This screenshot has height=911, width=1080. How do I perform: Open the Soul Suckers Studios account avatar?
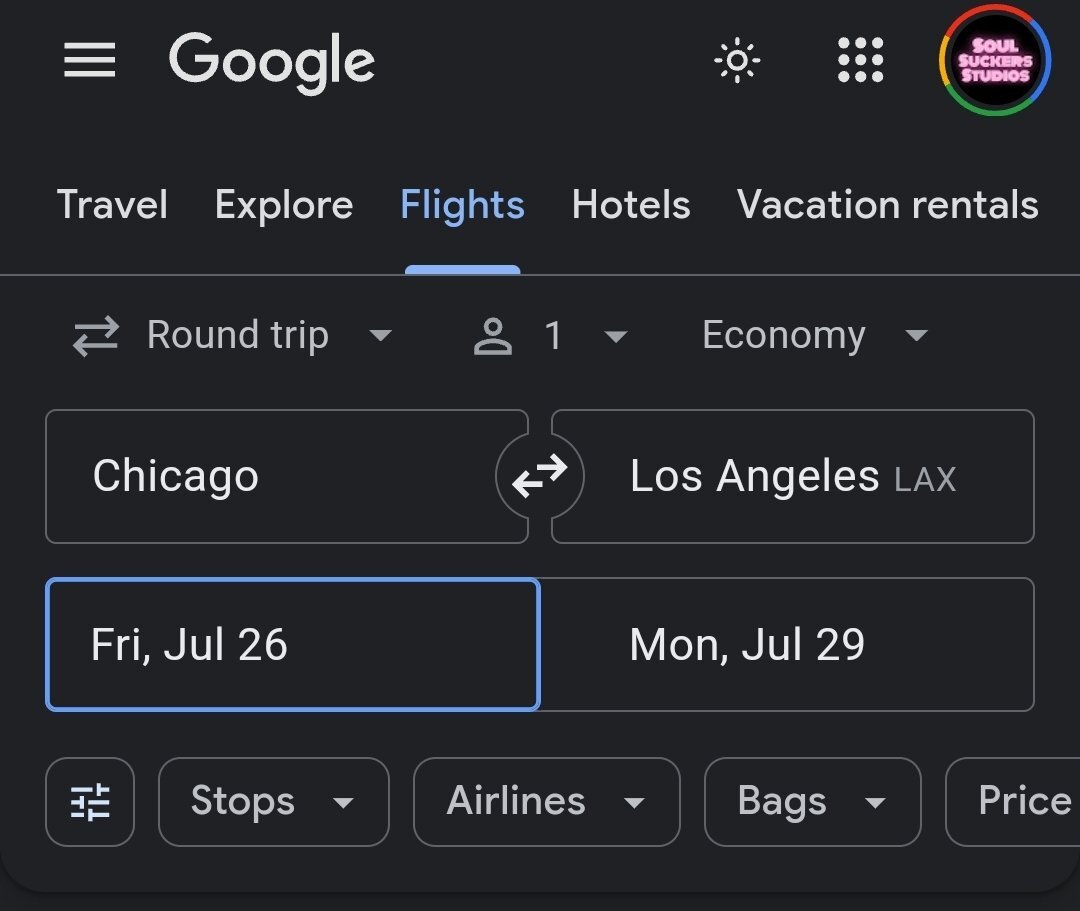pyautogui.click(x=995, y=61)
